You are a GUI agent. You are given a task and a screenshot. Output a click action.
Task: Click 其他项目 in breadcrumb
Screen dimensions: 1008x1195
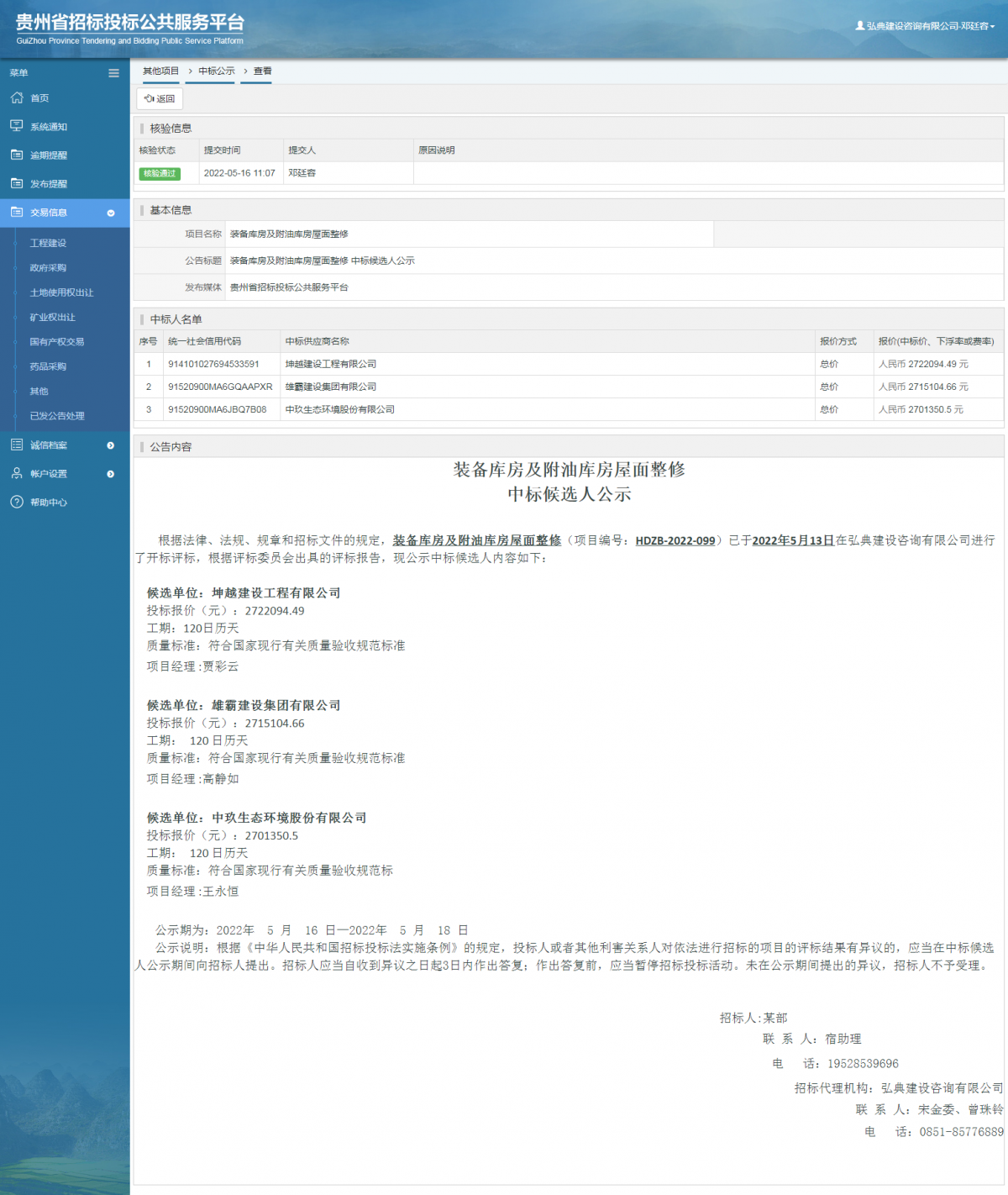tap(160, 71)
